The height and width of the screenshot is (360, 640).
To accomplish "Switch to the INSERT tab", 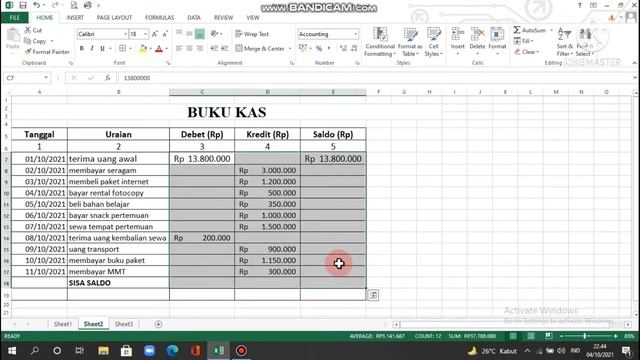I will click(75, 18).
